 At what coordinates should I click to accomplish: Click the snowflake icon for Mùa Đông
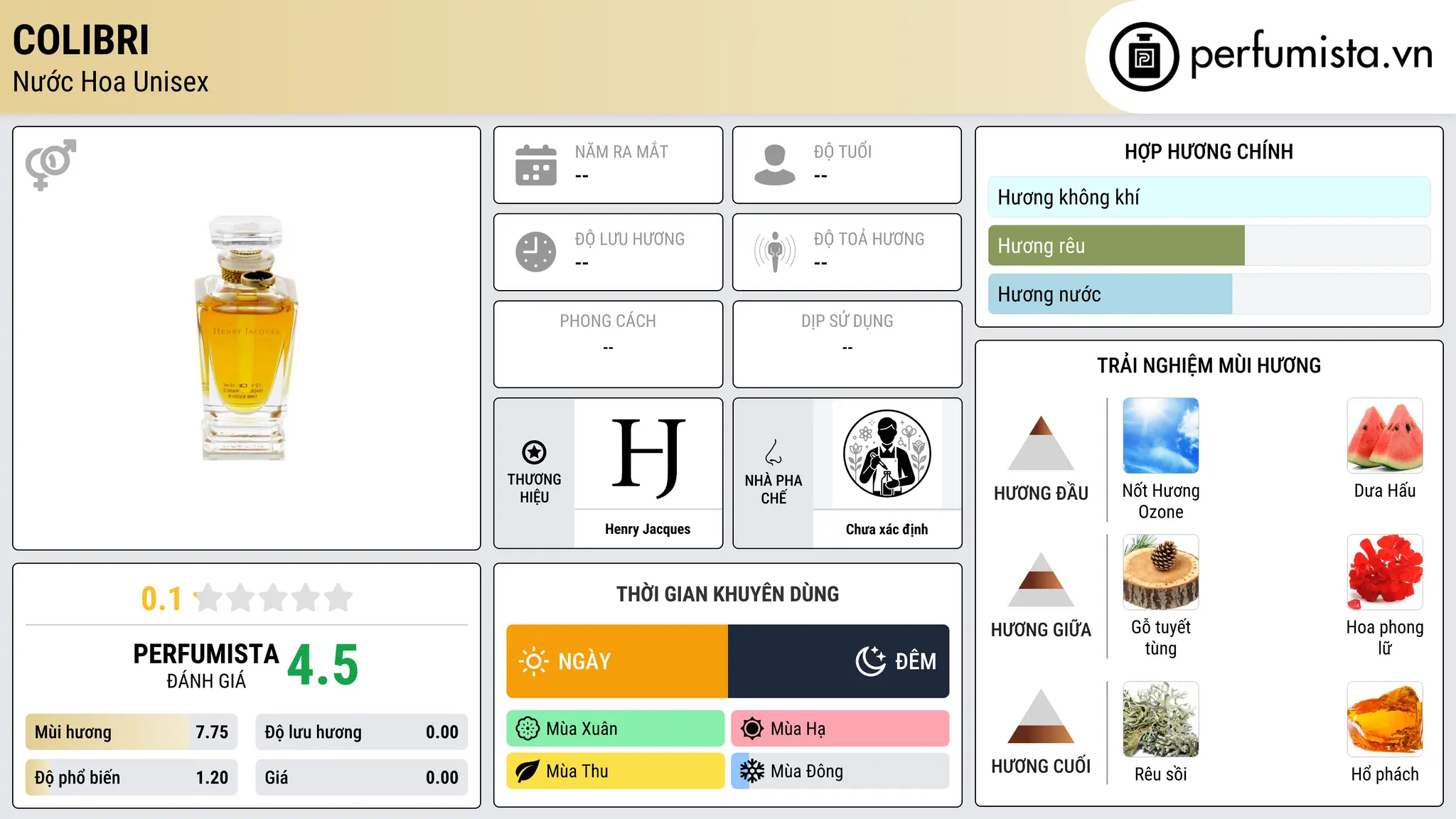coord(751,771)
